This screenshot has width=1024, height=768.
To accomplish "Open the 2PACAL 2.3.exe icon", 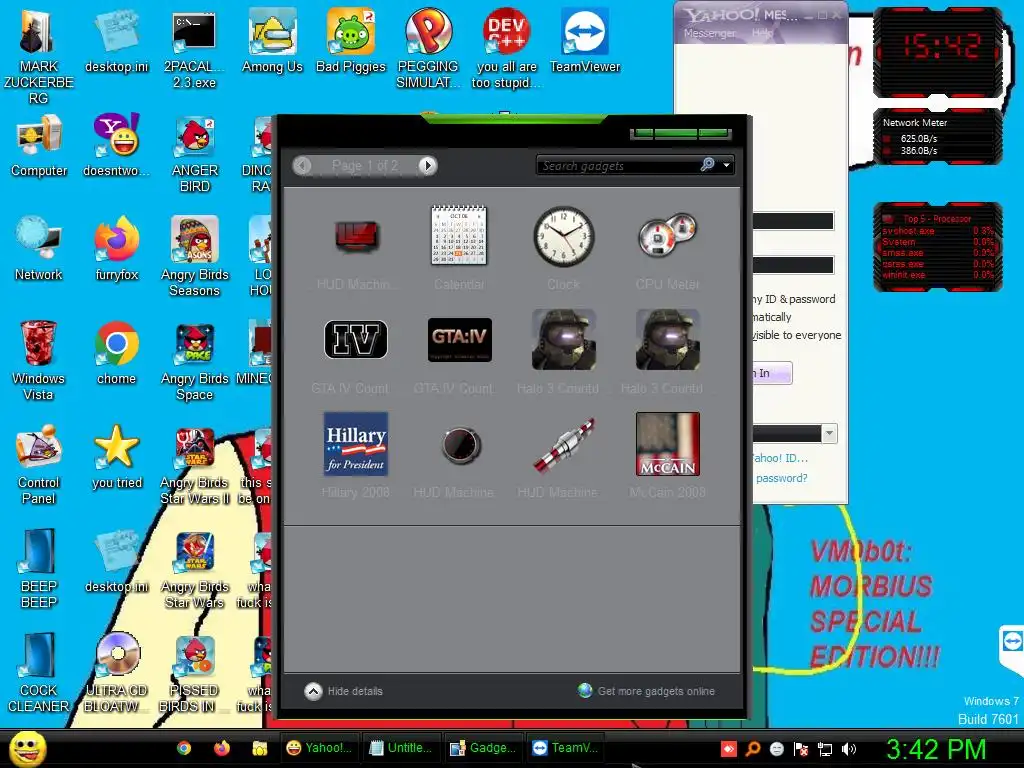I will 194,49.
